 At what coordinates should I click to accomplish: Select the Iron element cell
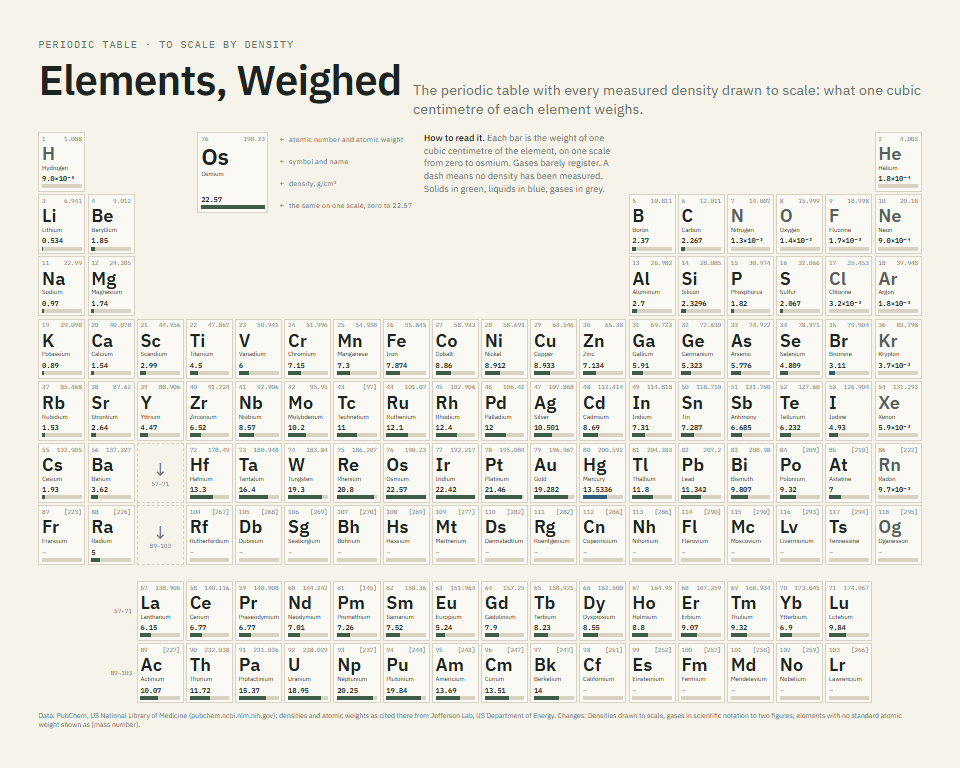click(407, 348)
